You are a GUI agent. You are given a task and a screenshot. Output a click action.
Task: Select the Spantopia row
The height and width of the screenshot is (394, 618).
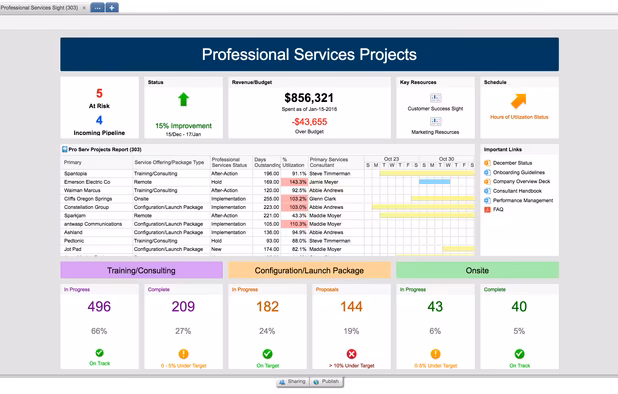pyautogui.click(x=268, y=173)
